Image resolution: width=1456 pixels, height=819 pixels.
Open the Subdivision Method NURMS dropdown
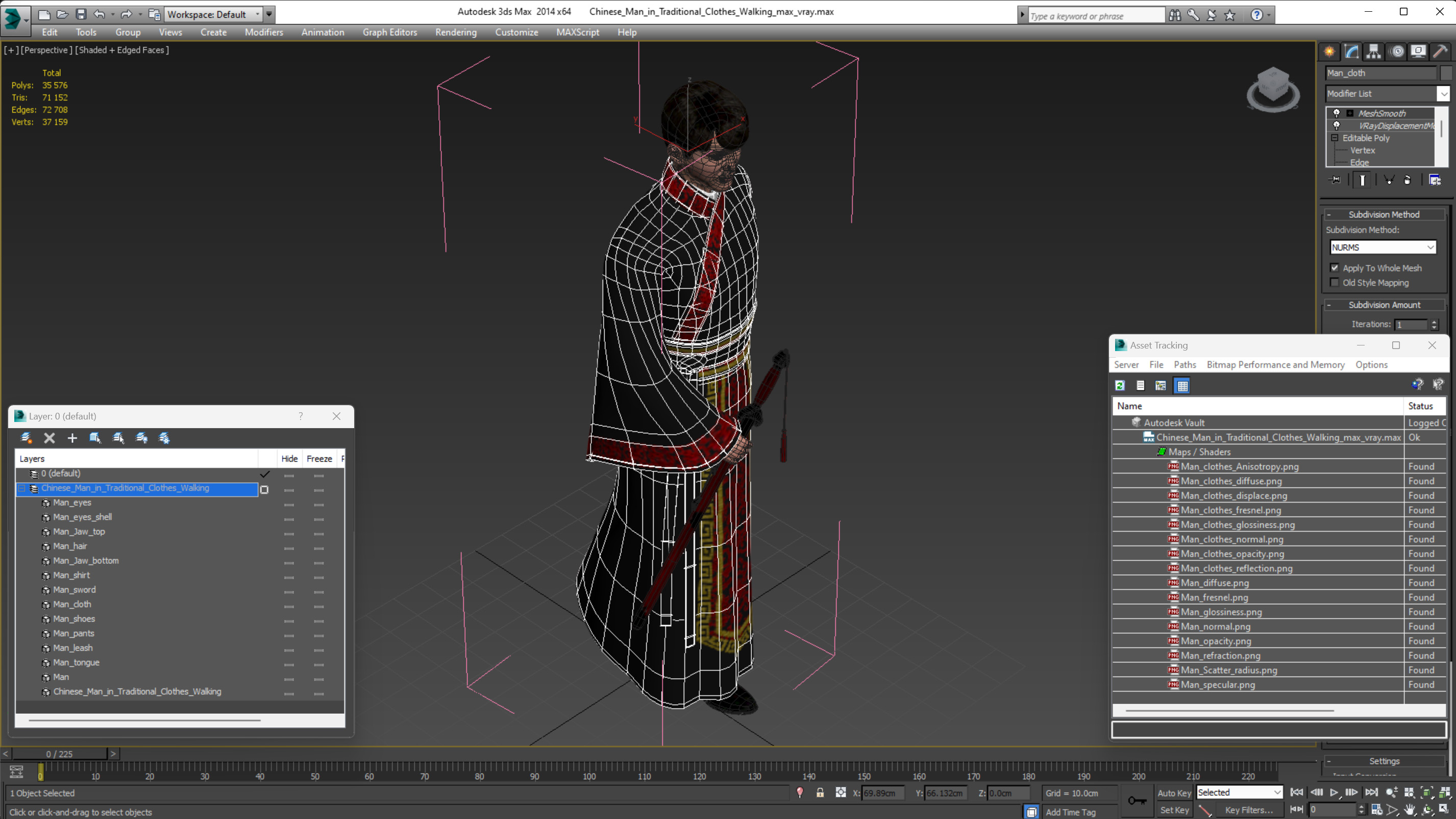point(1383,247)
